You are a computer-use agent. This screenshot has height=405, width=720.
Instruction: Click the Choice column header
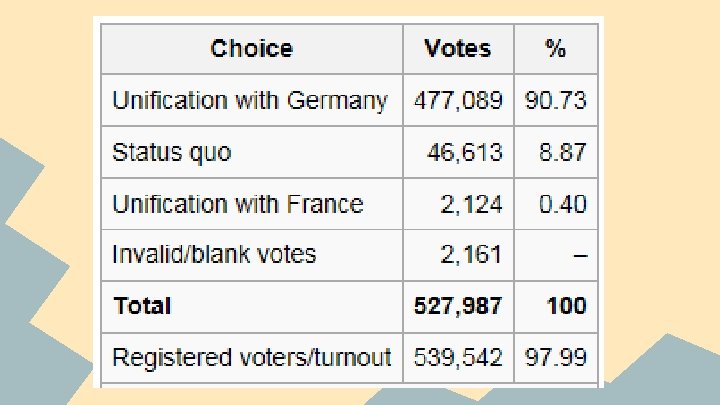click(x=251, y=49)
